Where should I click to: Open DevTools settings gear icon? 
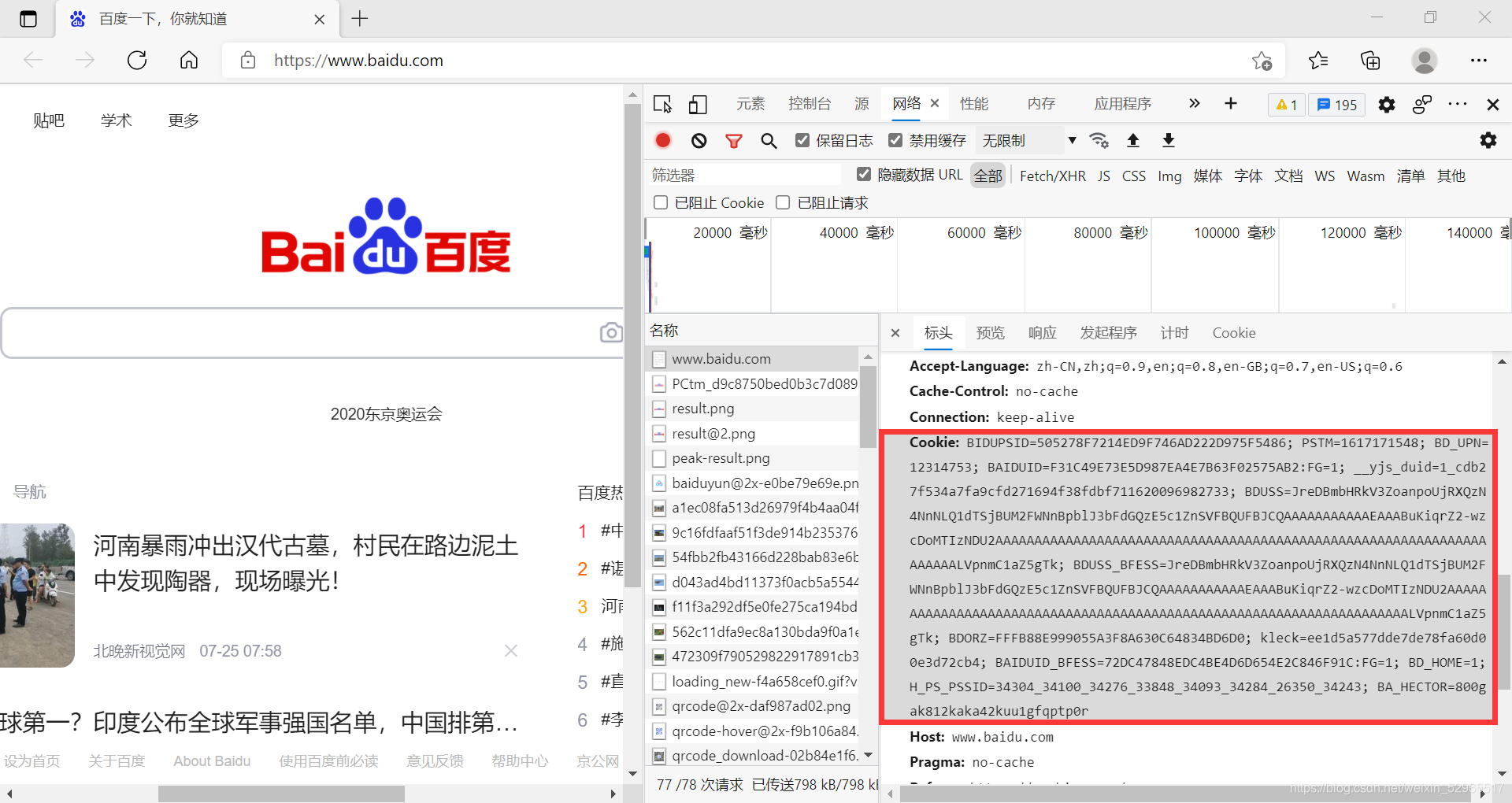click(x=1387, y=105)
